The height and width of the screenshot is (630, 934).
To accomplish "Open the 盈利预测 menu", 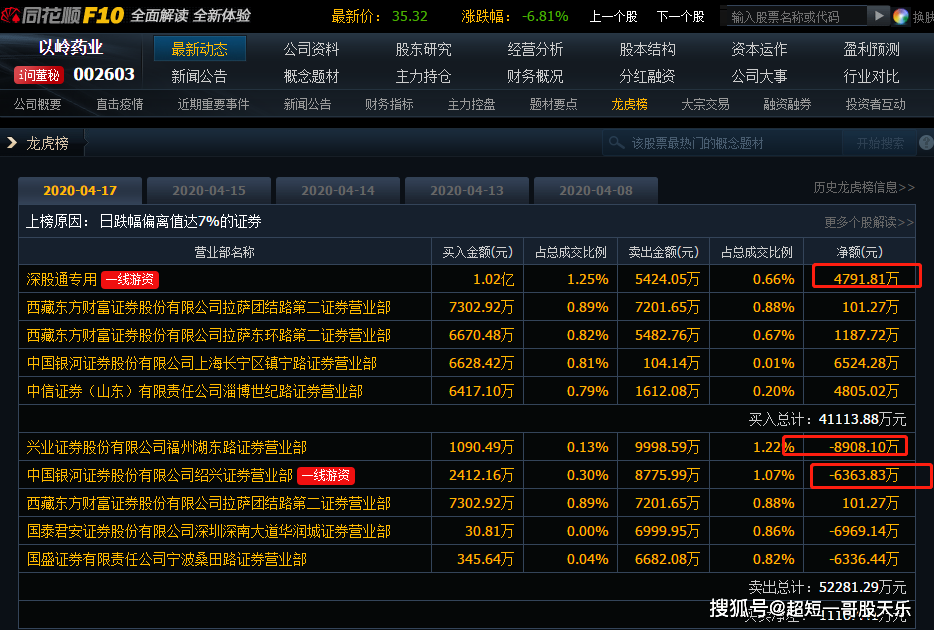I will (871, 49).
